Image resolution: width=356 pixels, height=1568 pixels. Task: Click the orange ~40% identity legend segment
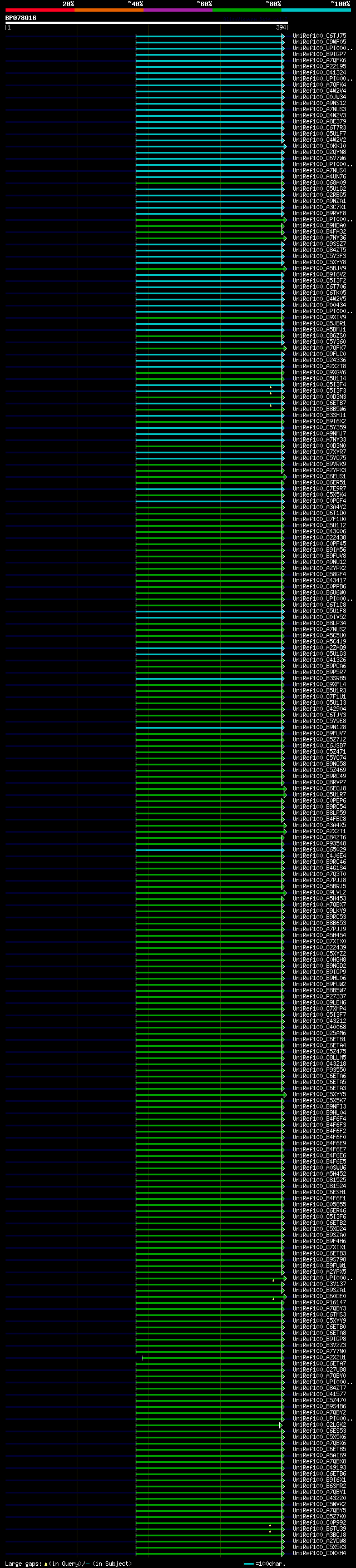(x=109, y=10)
